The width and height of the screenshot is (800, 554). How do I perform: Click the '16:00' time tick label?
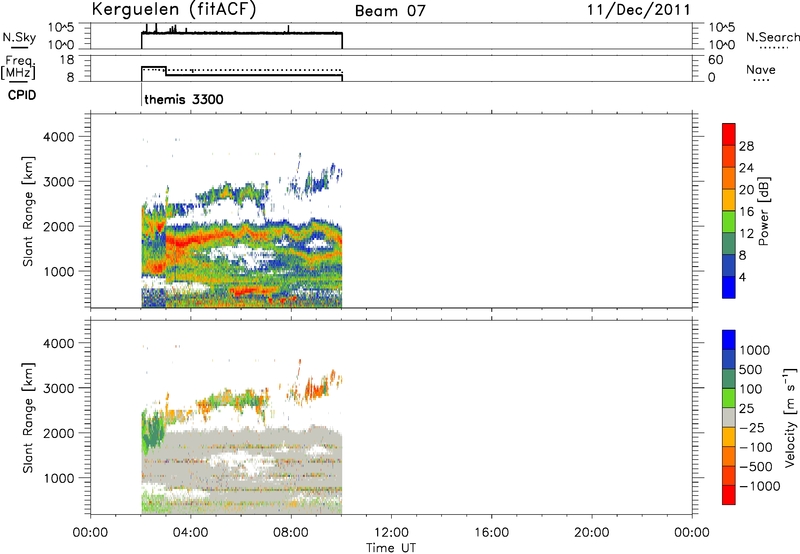(x=491, y=533)
